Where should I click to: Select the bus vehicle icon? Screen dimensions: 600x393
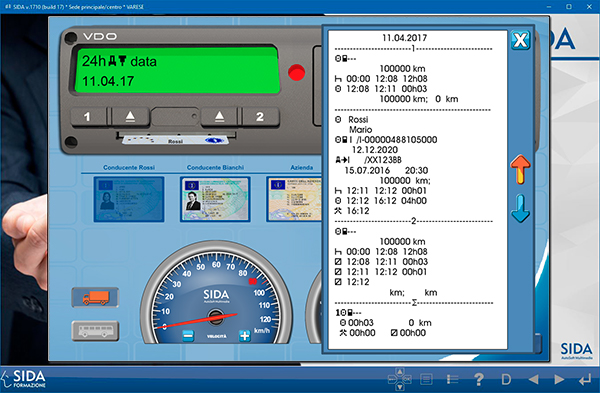coord(95,331)
